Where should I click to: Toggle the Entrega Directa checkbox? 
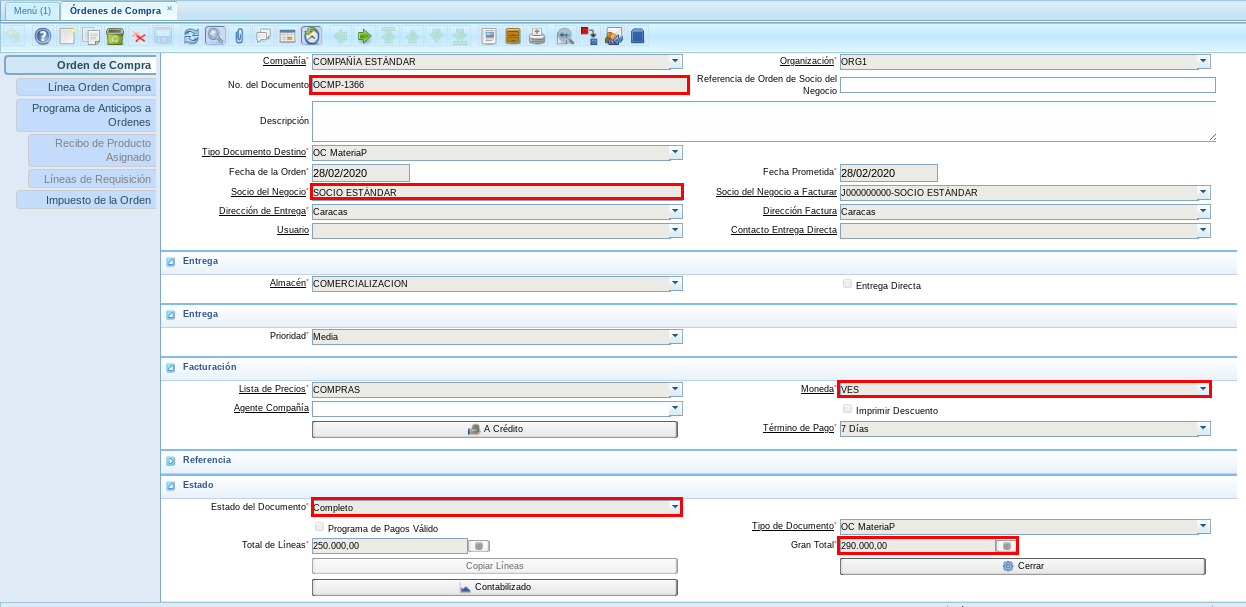click(x=848, y=284)
